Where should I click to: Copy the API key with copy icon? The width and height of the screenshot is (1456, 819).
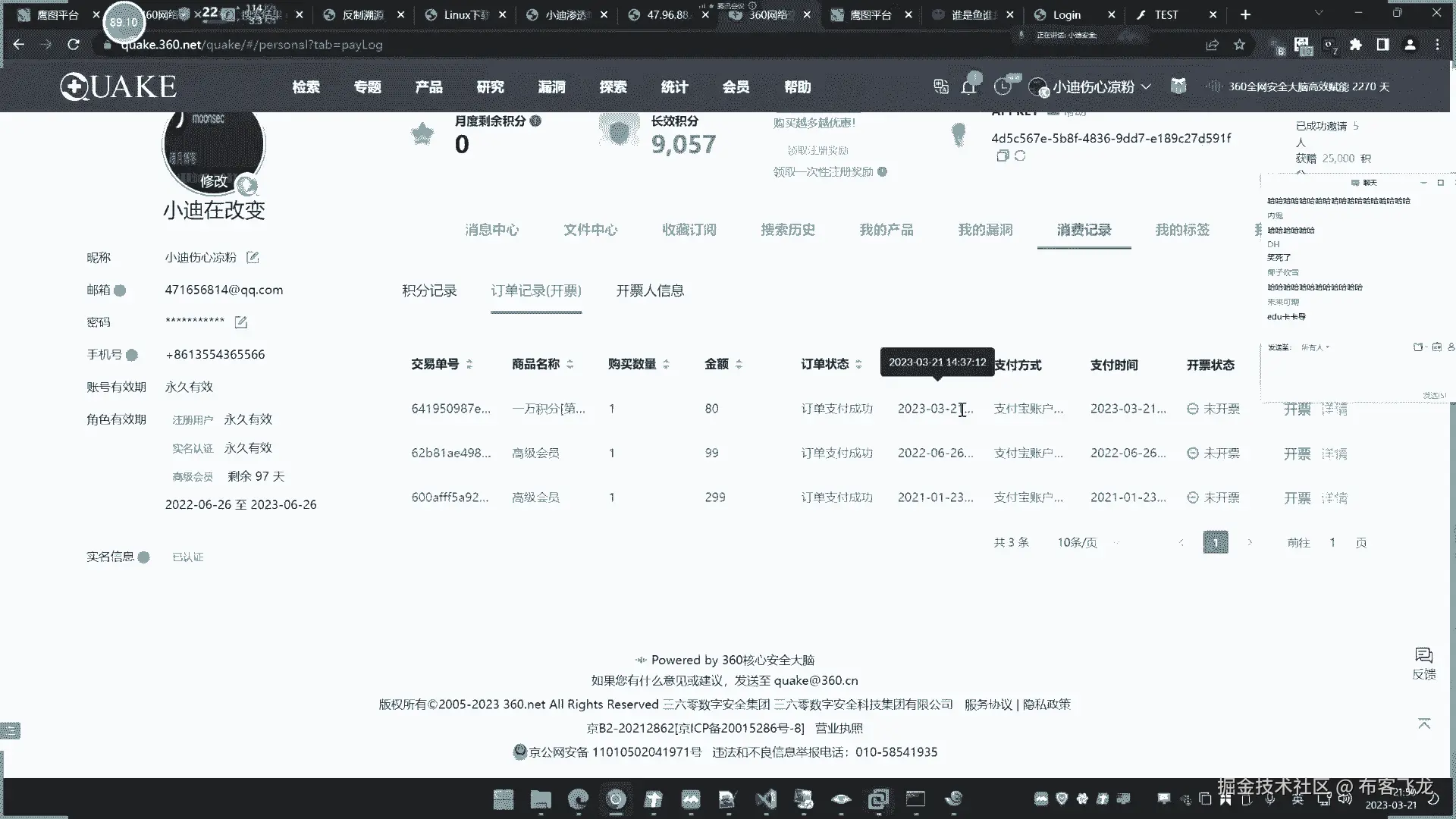coord(1002,155)
